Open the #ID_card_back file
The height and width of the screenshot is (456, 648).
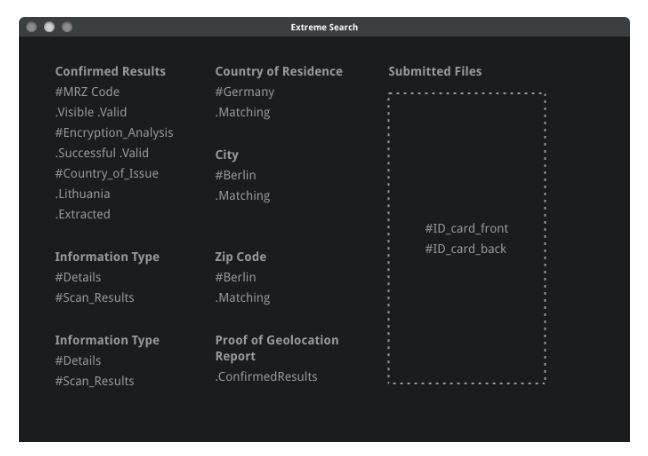tap(466, 249)
